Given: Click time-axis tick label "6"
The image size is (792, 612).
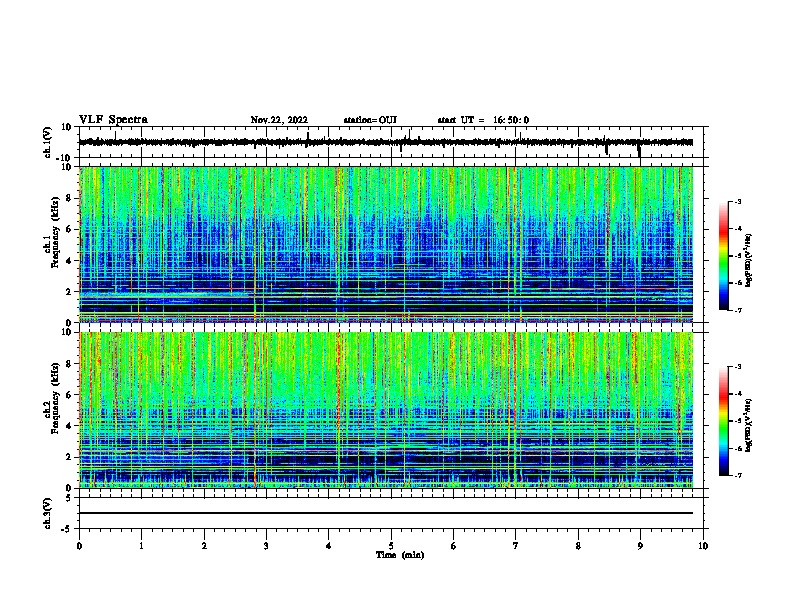Looking at the screenshot, I should 454,546.
